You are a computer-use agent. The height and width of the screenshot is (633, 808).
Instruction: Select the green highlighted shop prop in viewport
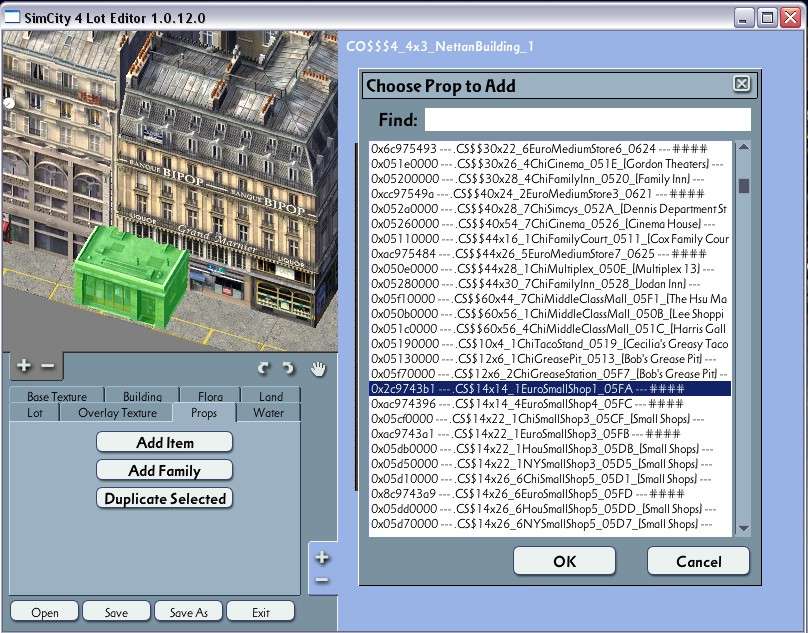point(131,276)
